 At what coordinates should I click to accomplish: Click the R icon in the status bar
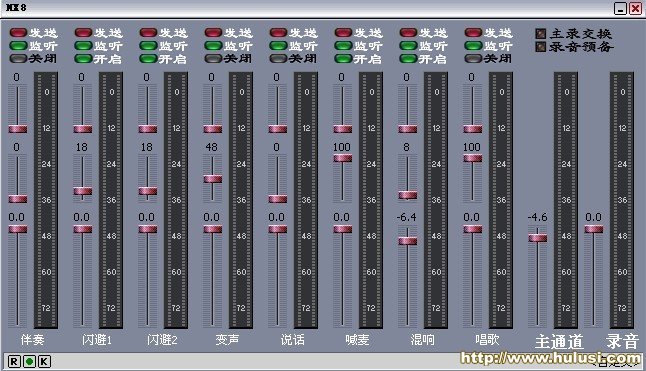[x=14, y=362]
